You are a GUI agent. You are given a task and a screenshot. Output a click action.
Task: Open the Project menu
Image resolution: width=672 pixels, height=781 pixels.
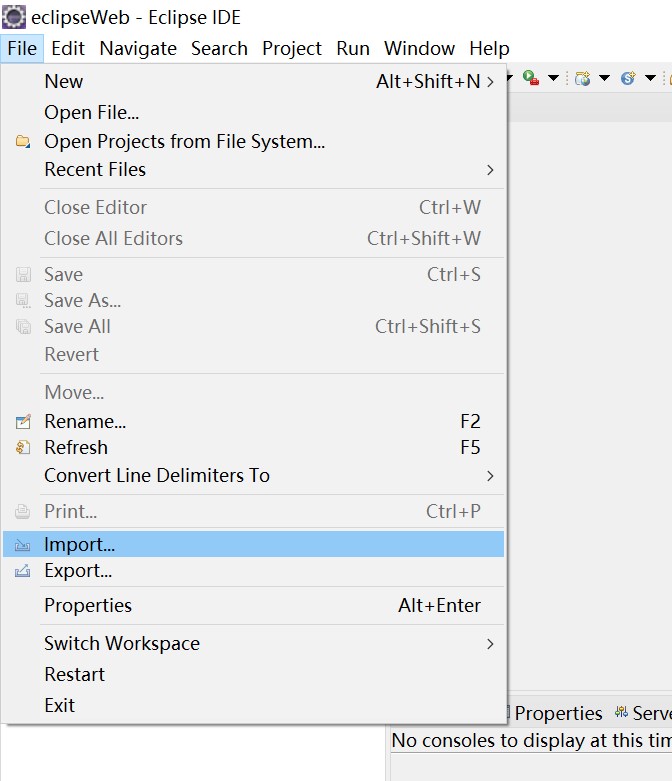[x=292, y=48]
